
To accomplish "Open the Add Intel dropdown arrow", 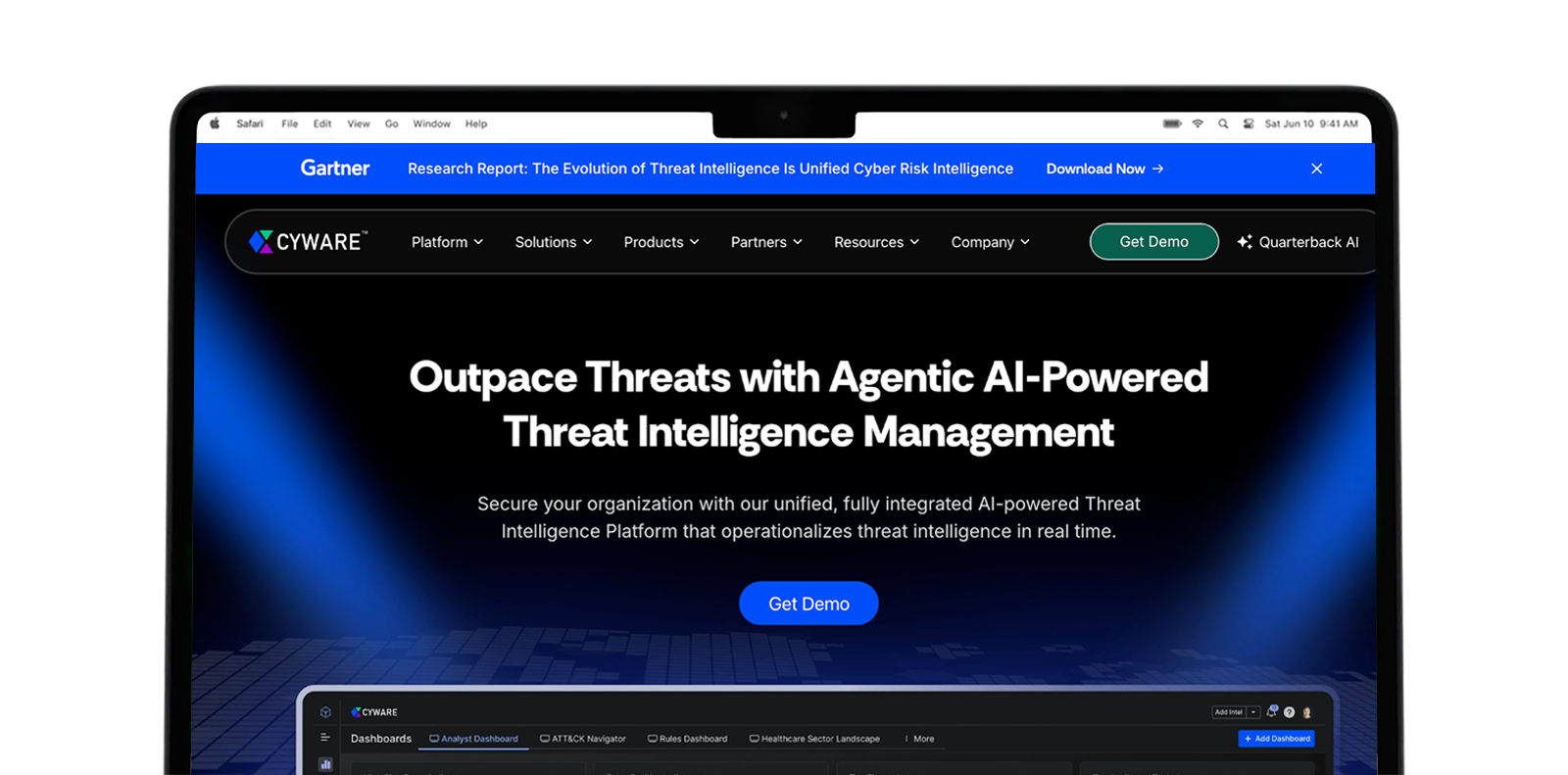I will click(x=1253, y=712).
